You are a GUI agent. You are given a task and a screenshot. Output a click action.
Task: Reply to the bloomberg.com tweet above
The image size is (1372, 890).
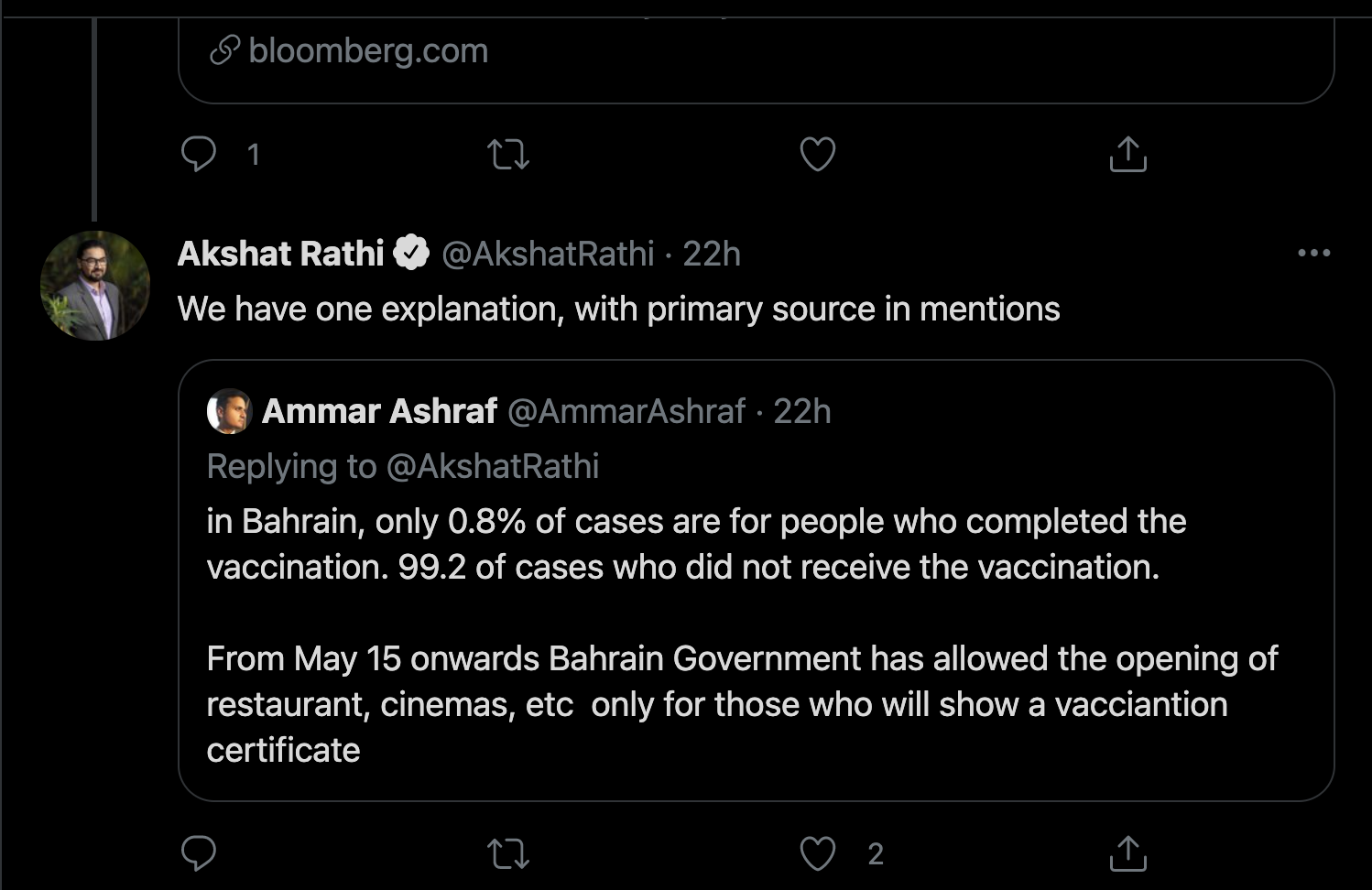(x=199, y=154)
